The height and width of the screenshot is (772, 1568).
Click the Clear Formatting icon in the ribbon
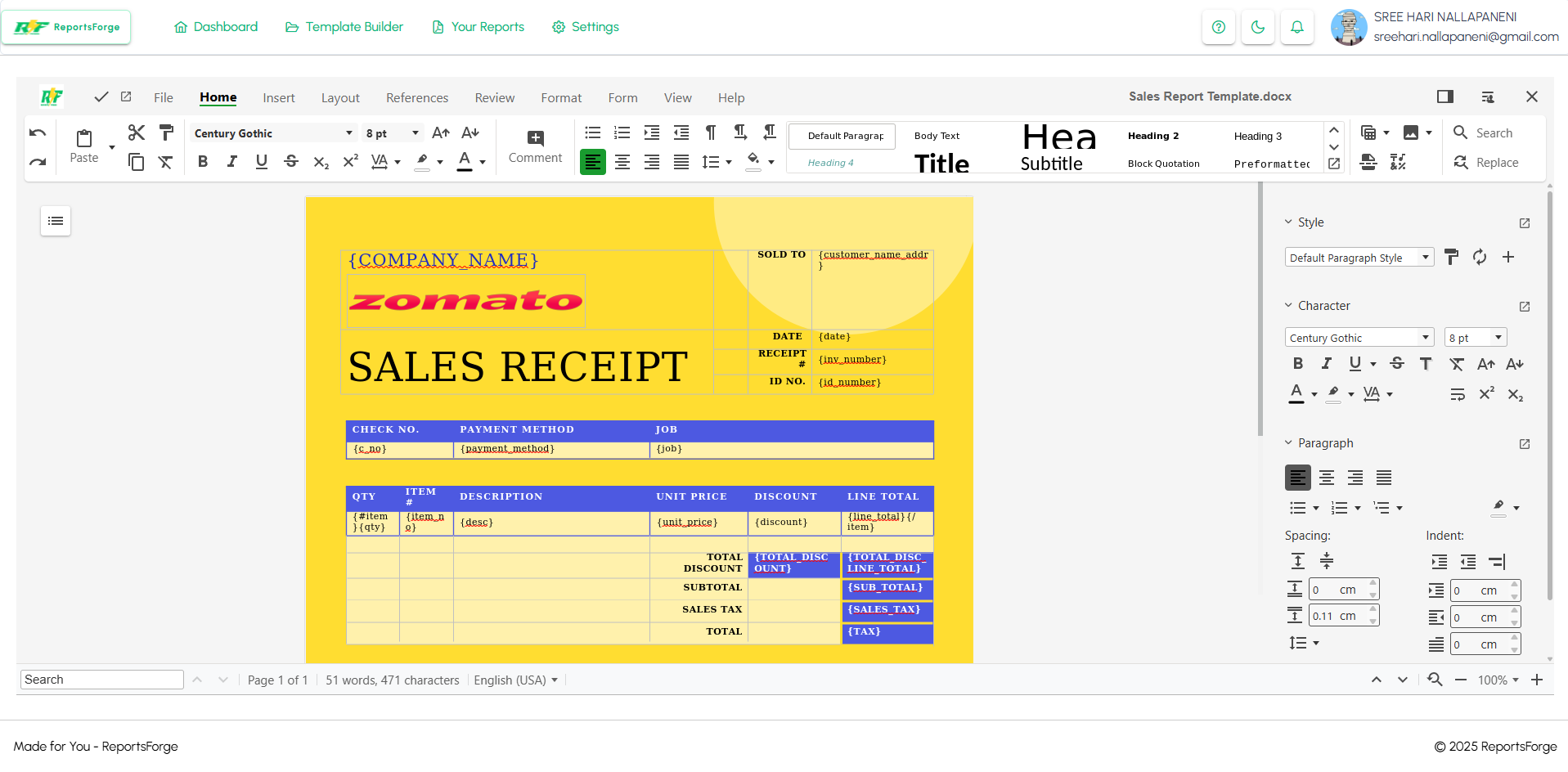(166, 162)
